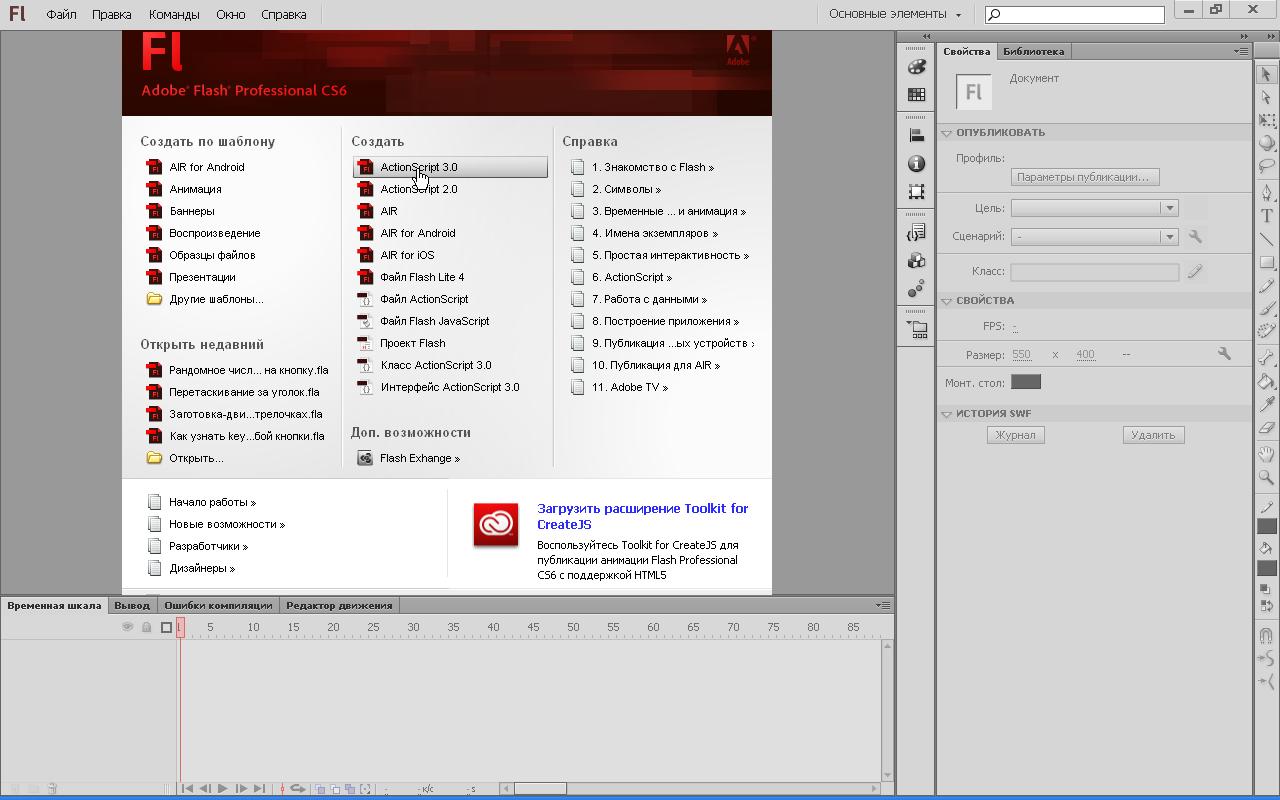This screenshot has height=800, width=1280.
Task: Open the Команды menu
Action: click(173, 15)
